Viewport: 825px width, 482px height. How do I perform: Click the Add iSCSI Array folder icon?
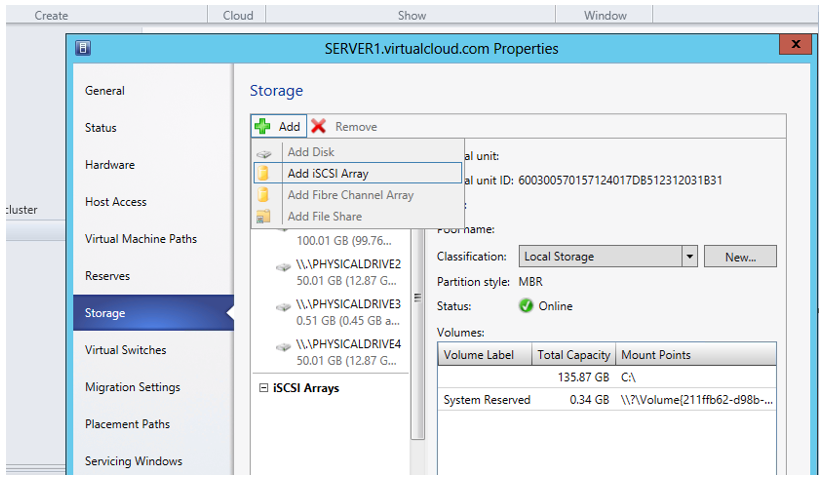(264, 174)
